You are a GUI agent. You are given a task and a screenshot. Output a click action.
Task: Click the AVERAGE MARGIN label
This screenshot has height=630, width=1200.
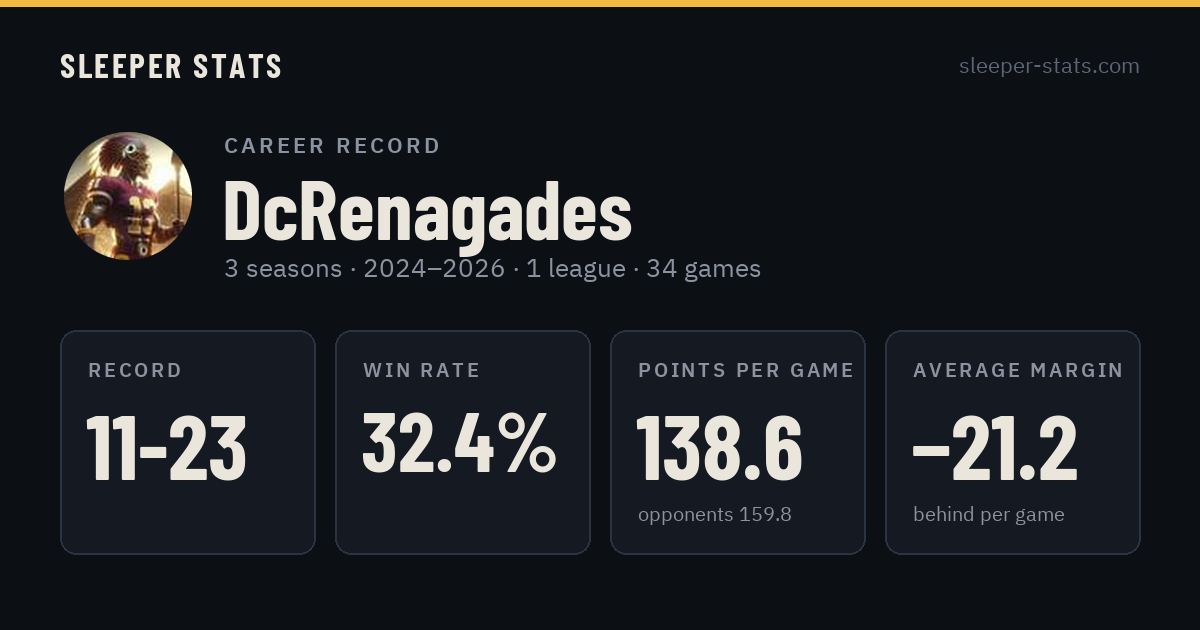[x=1018, y=371]
